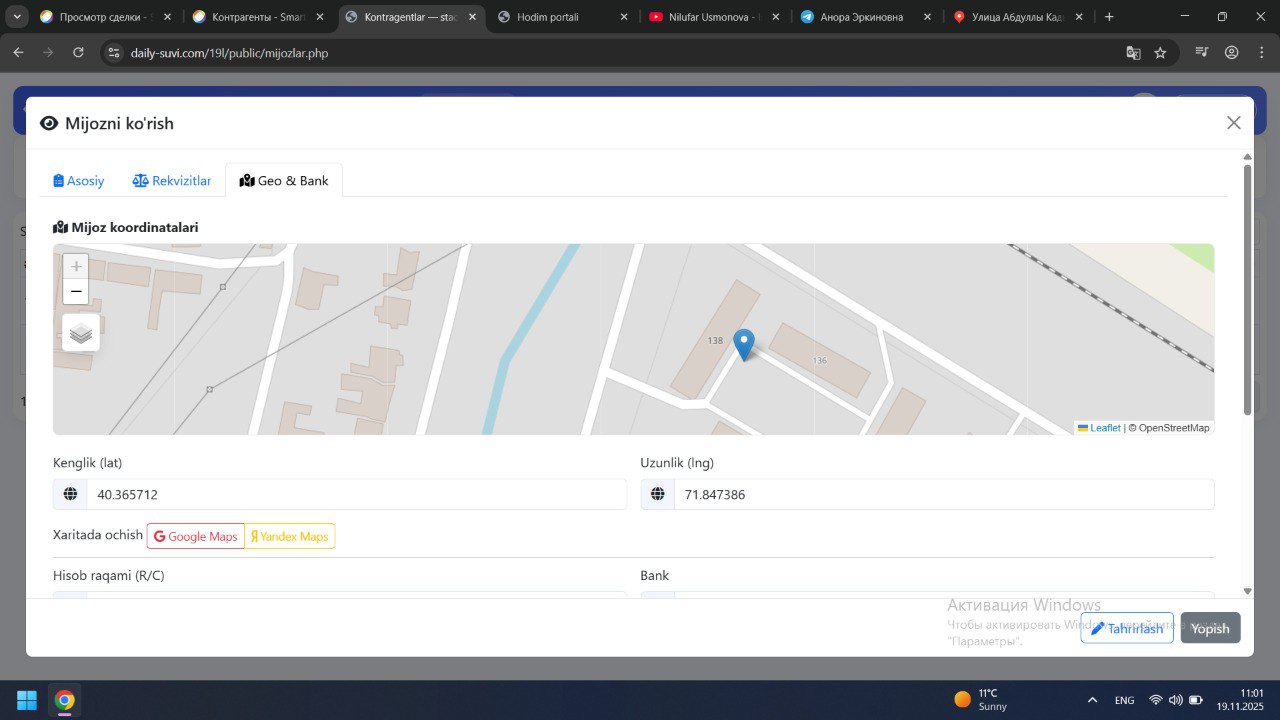The height and width of the screenshot is (720, 1280).
Task: Click the 'Mijoz koordinatalari' heading
Action: [x=126, y=227]
